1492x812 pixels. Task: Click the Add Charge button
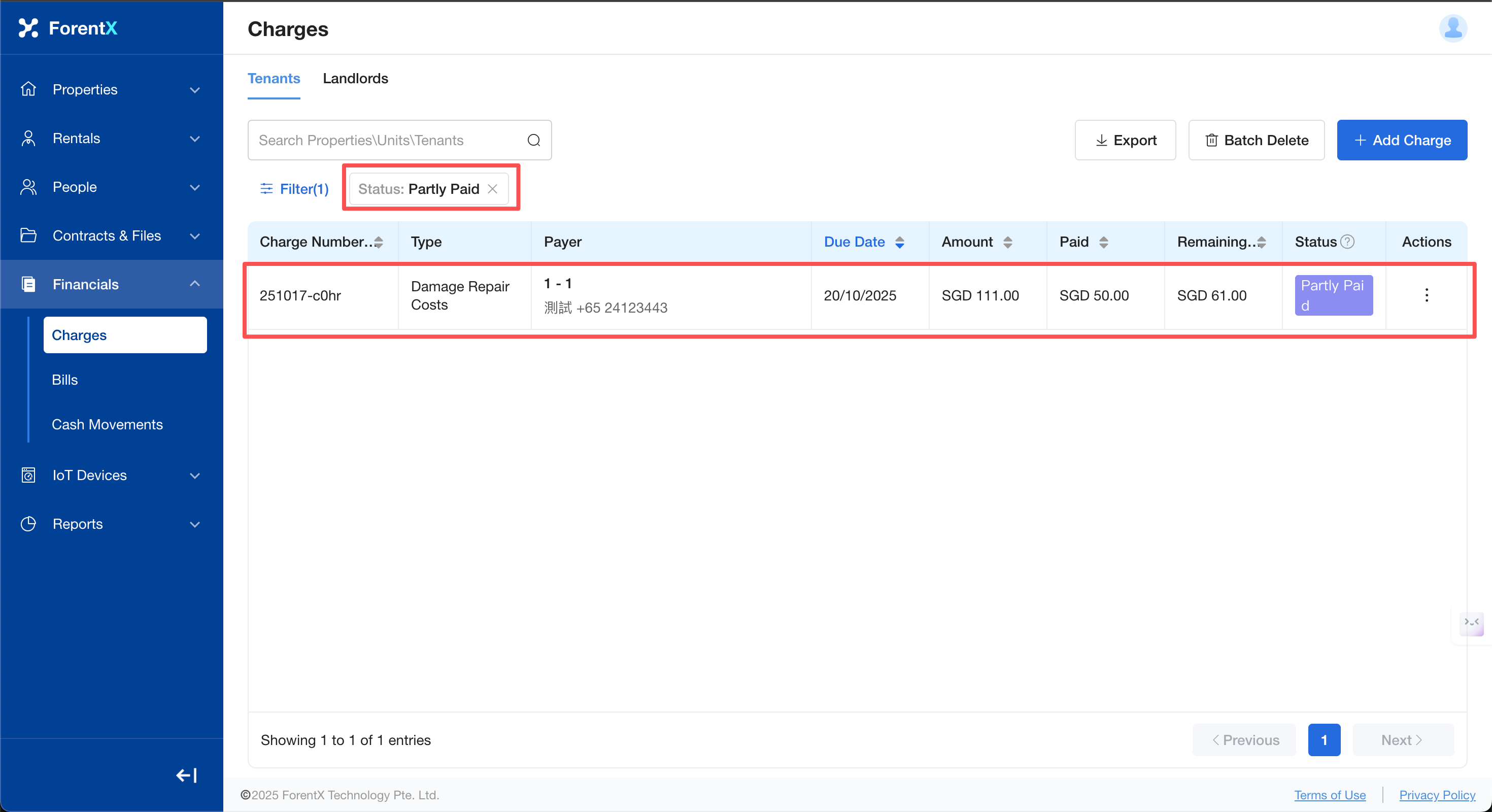[x=1402, y=140]
